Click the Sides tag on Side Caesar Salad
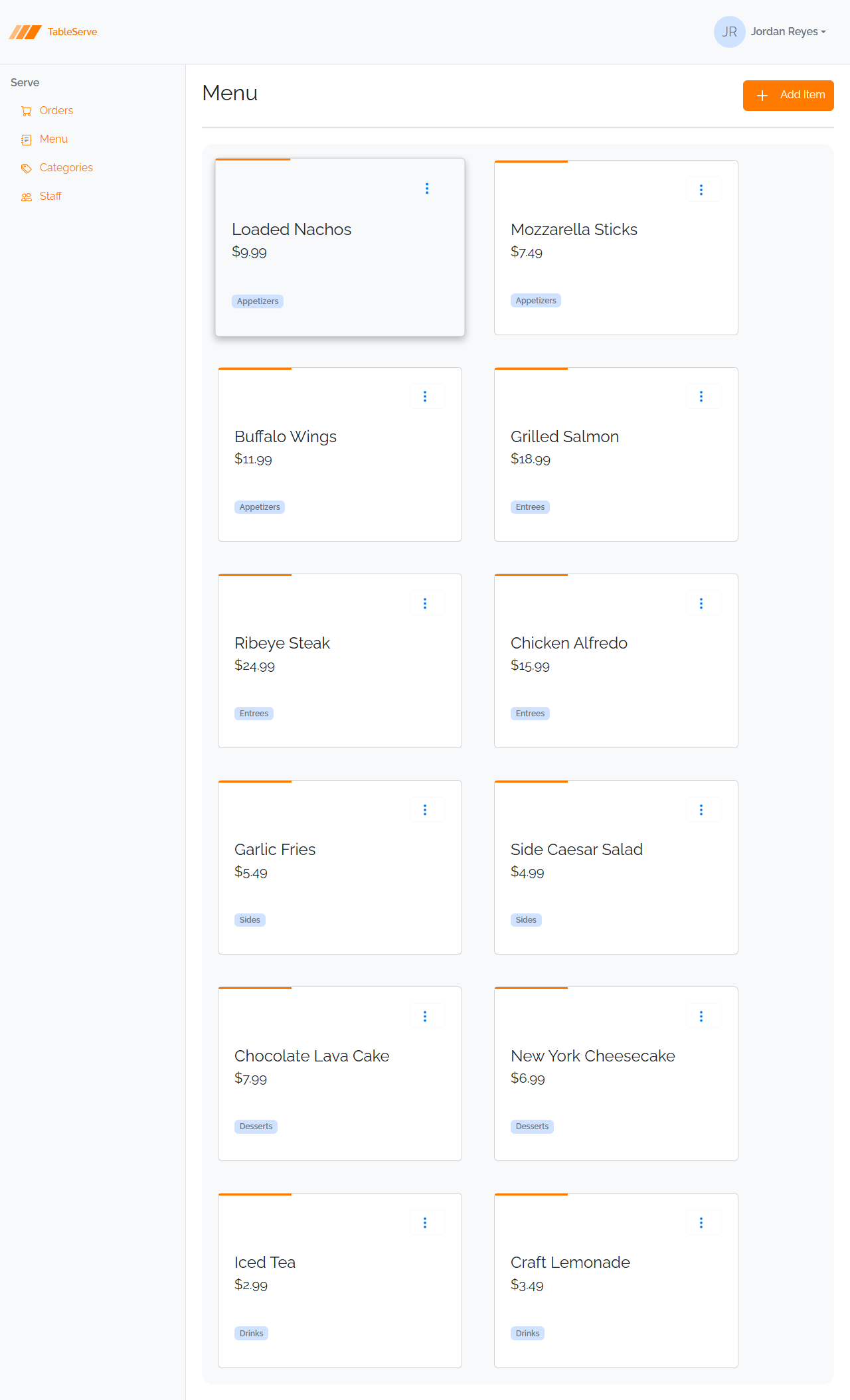The height and width of the screenshot is (1400, 850). [x=526, y=920]
